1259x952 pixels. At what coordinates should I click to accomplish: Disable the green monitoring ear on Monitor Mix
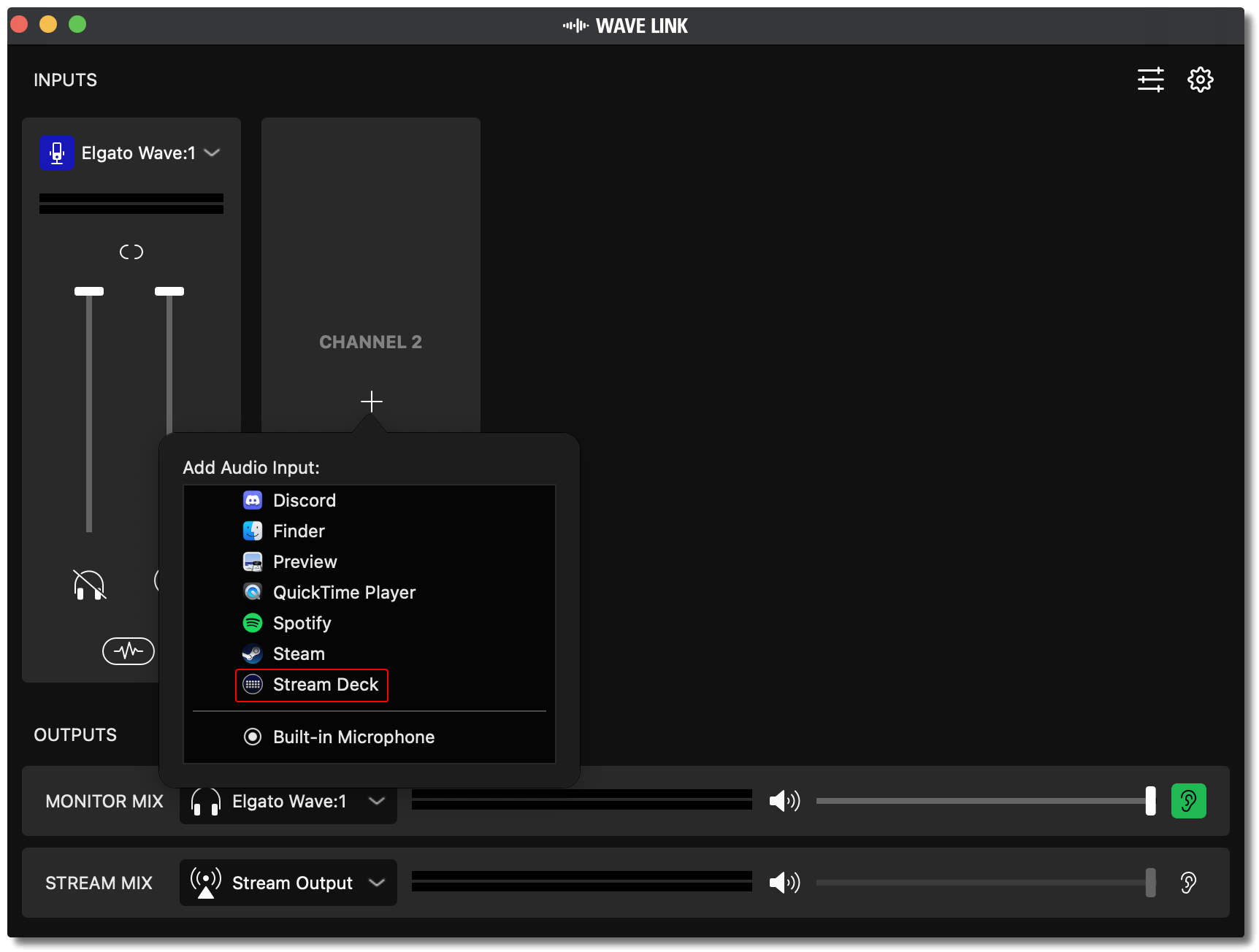click(1189, 800)
